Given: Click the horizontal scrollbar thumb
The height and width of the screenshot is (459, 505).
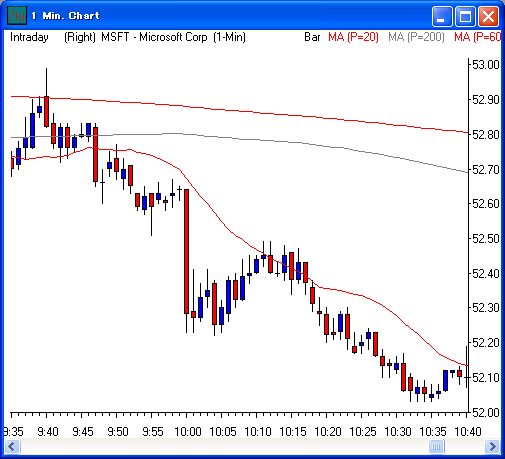Looking at the screenshot, I should click(436, 446).
